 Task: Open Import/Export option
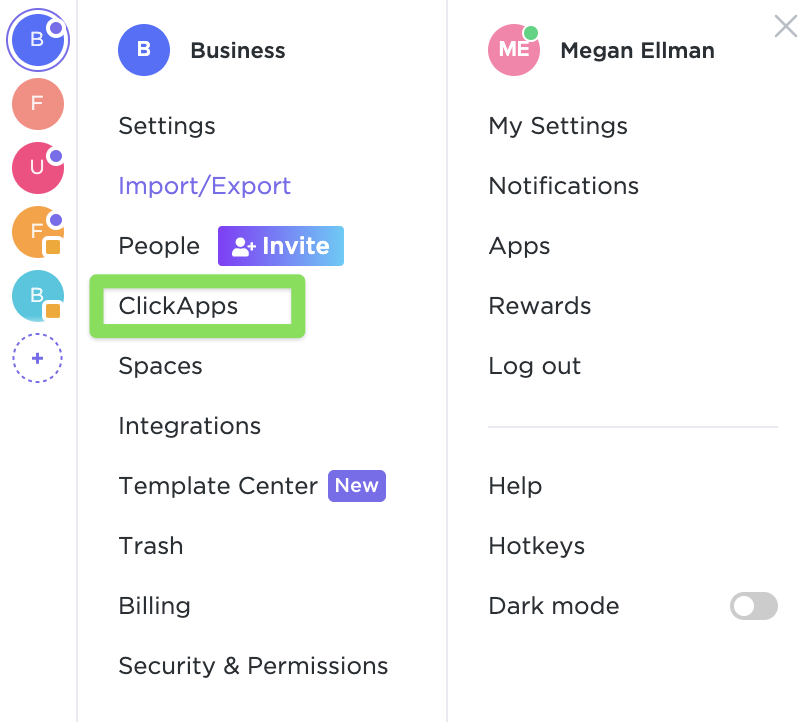pos(204,186)
